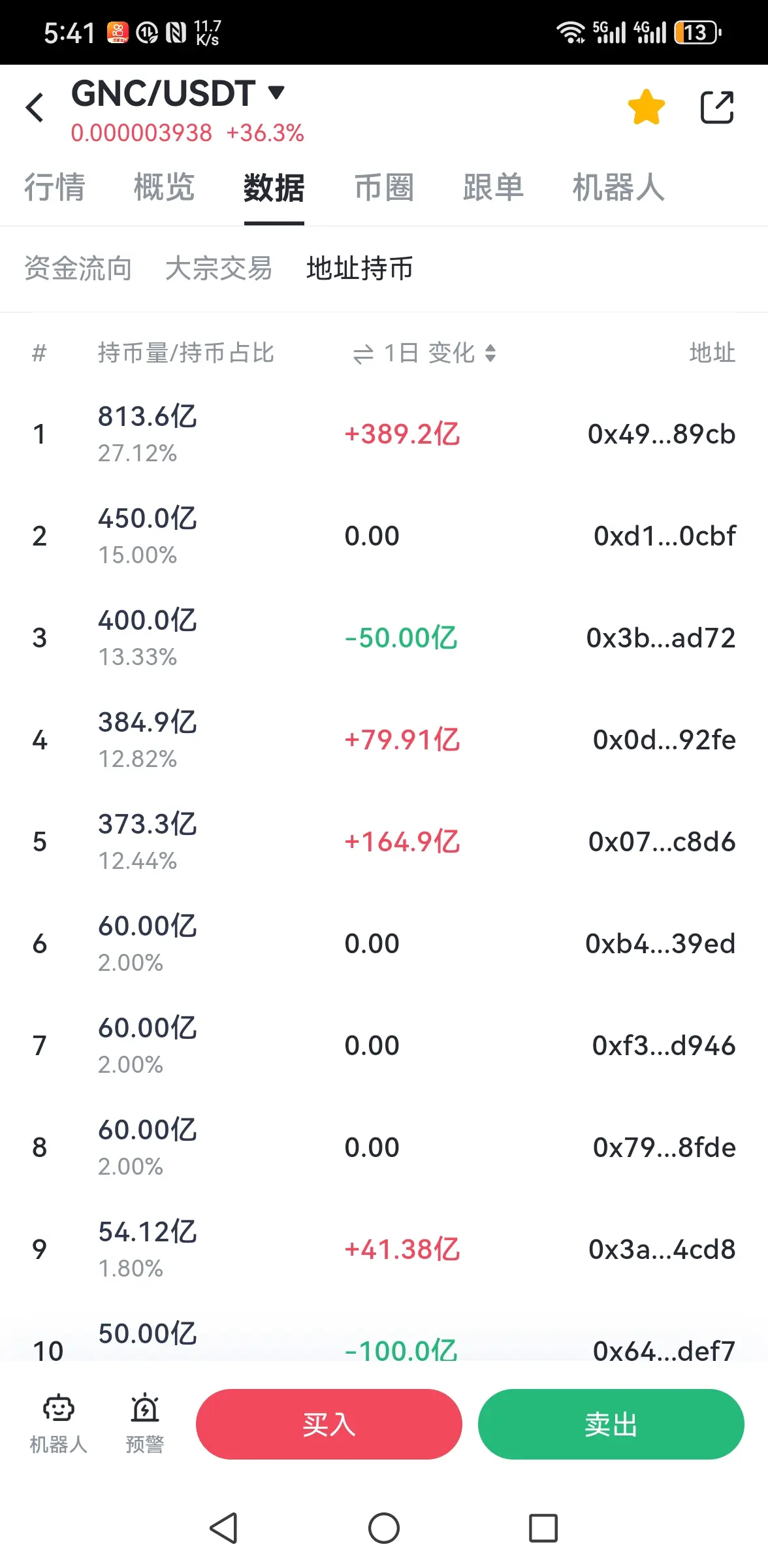768x1568 pixels.
Task: Open the share icon at top right
Action: [x=717, y=107]
